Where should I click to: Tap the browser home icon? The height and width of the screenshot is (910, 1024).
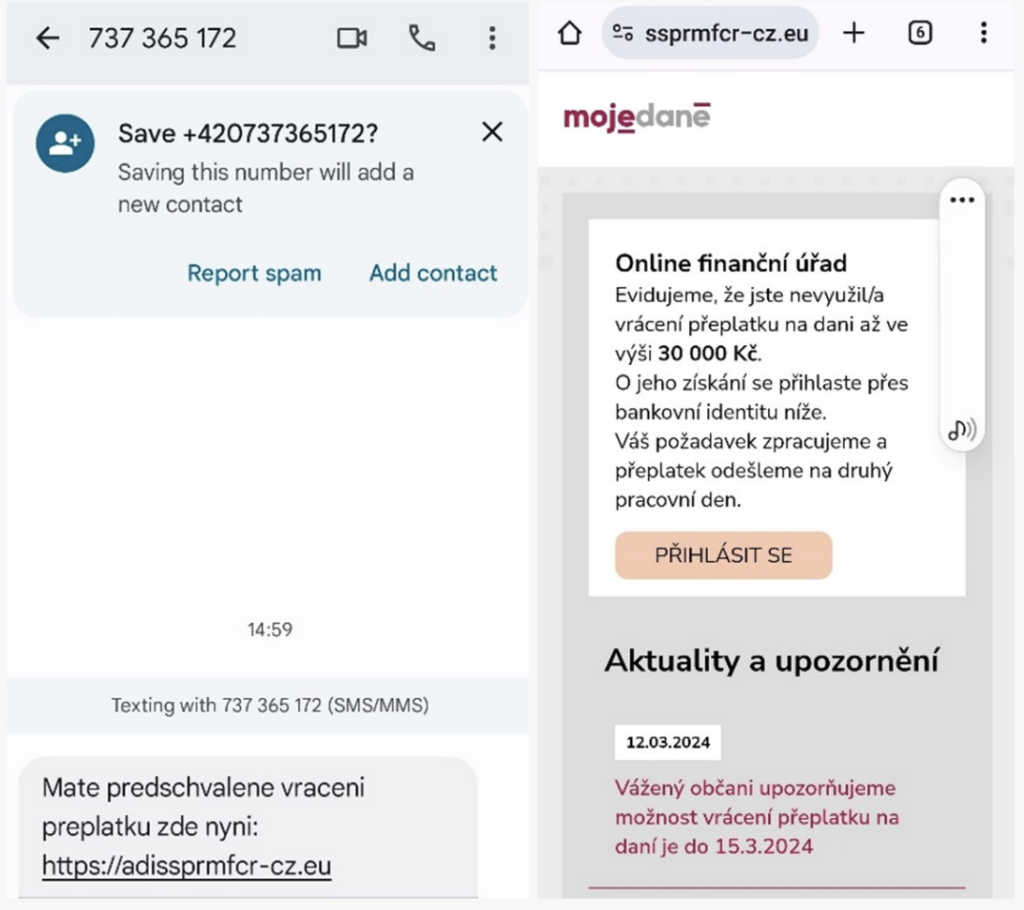coord(569,33)
